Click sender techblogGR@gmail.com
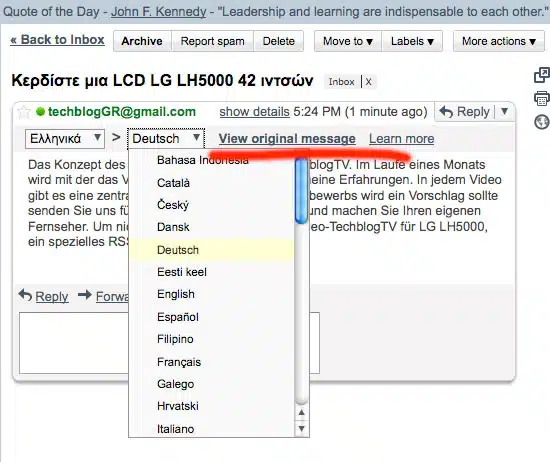This screenshot has width=550, height=462. click(x=122, y=112)
